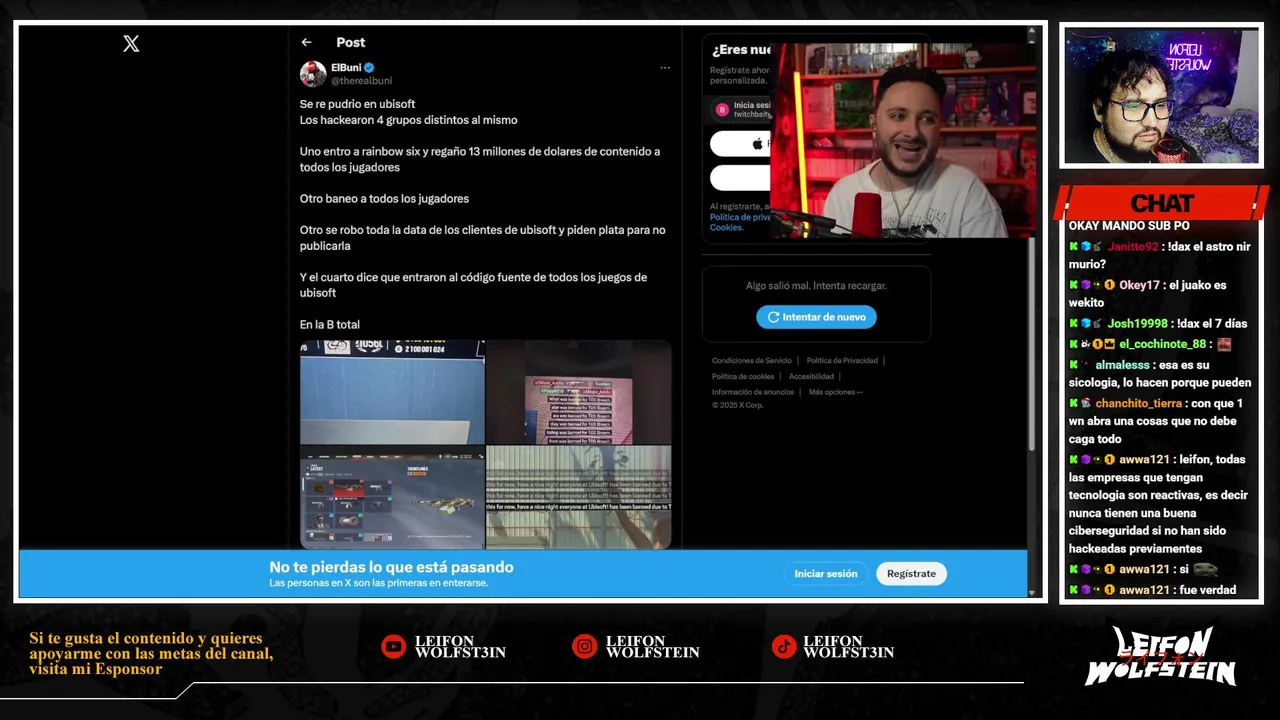The image size is (1280, 720).
Task: Click the TikTok icon in the footer
Action: [783, 647]
